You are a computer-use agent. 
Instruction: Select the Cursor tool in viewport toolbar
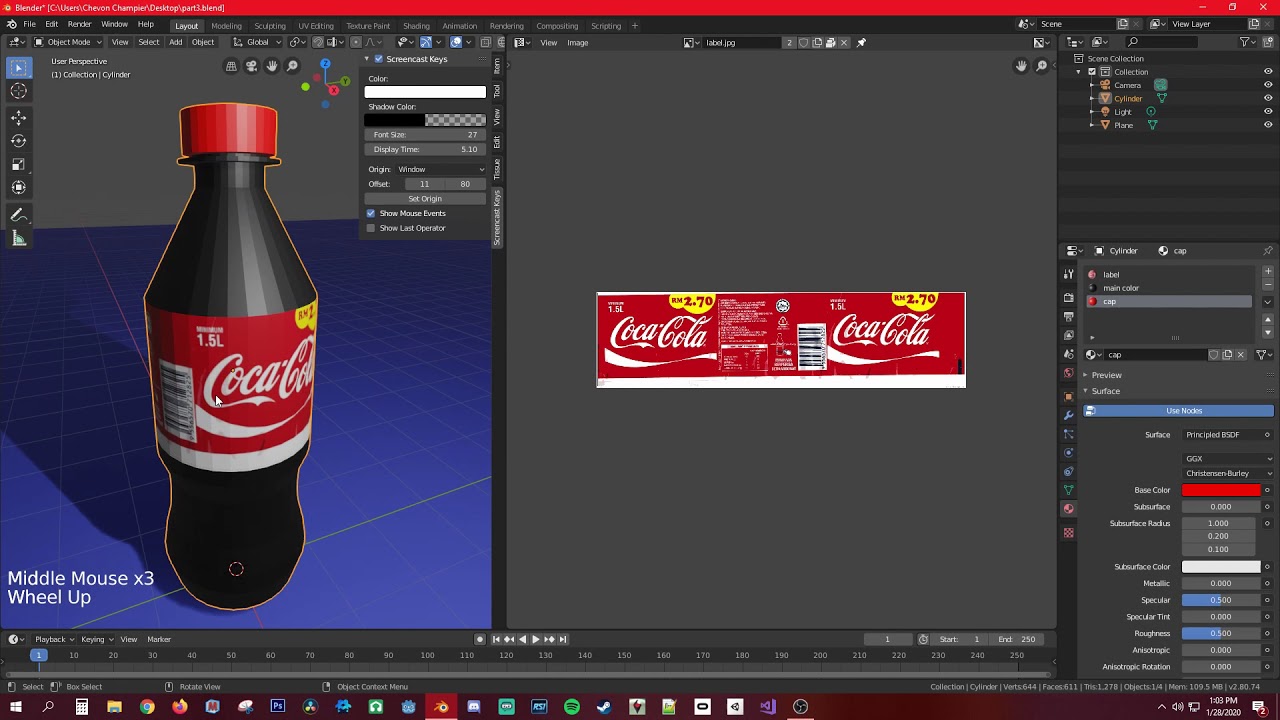pyautogui.click(x=18, y=91)
